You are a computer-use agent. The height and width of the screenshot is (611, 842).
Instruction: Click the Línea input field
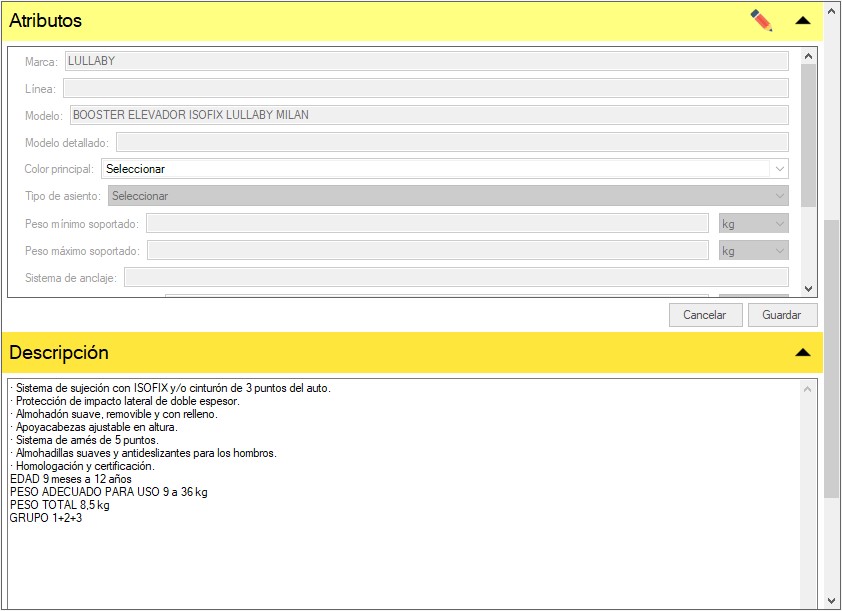pyautogui.click(x=426, y=88)
